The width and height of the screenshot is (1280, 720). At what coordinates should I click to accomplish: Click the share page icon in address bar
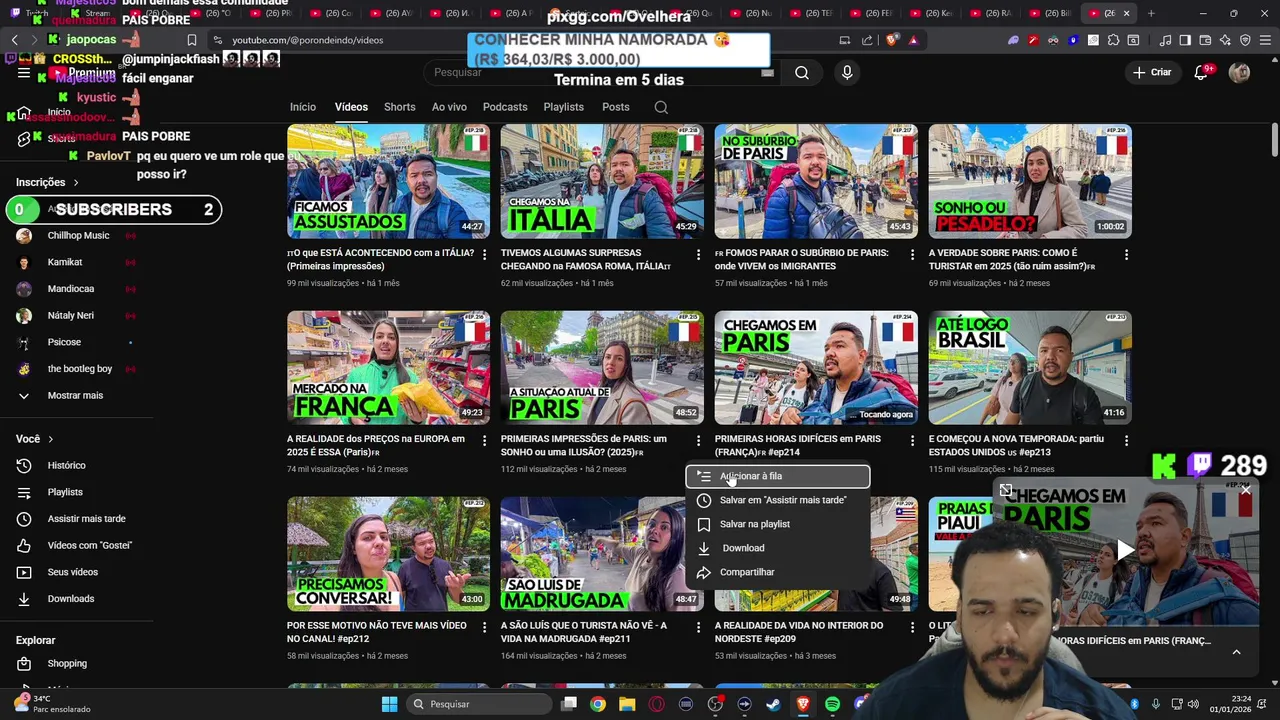(867, 40)
